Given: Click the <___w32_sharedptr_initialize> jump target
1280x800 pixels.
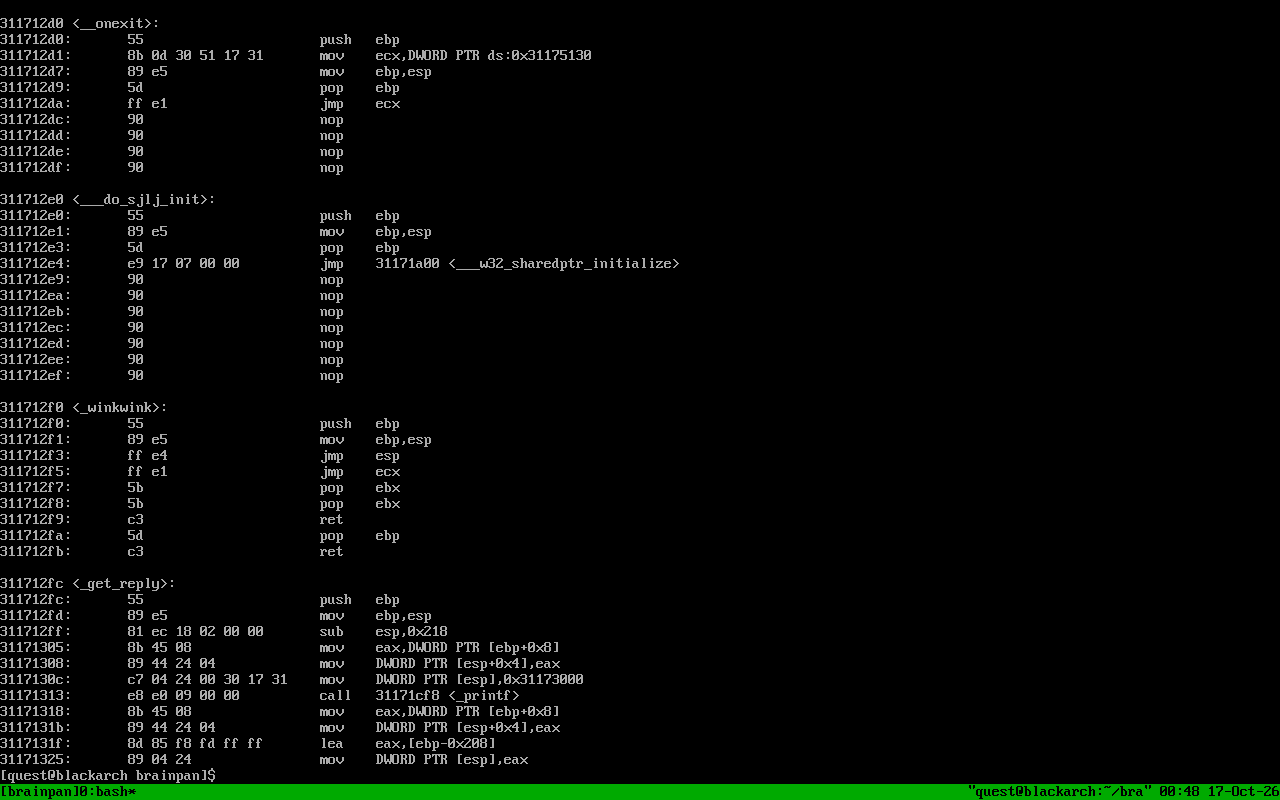Looking at the screenshot, I should tap(564, 264).
